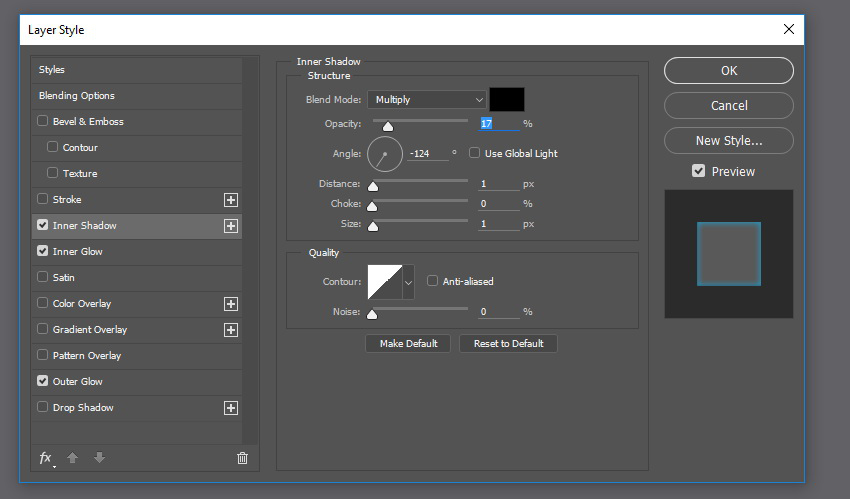The image size is (850, 500).
Task: Toggle the Preview checkbox
Action: click(x=698, y=171)
